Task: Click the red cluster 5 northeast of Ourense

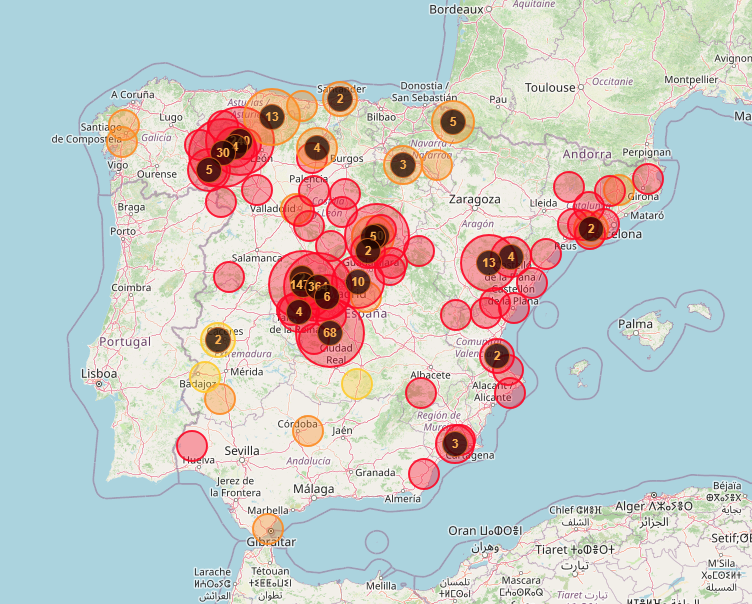Action: pos(209,169)
